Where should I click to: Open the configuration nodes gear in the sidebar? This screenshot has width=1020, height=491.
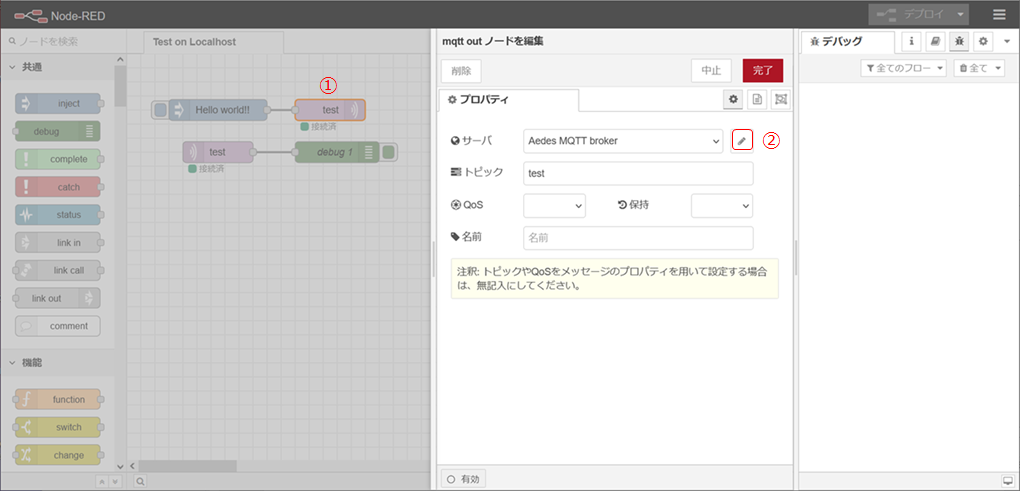tap(983, 41)
